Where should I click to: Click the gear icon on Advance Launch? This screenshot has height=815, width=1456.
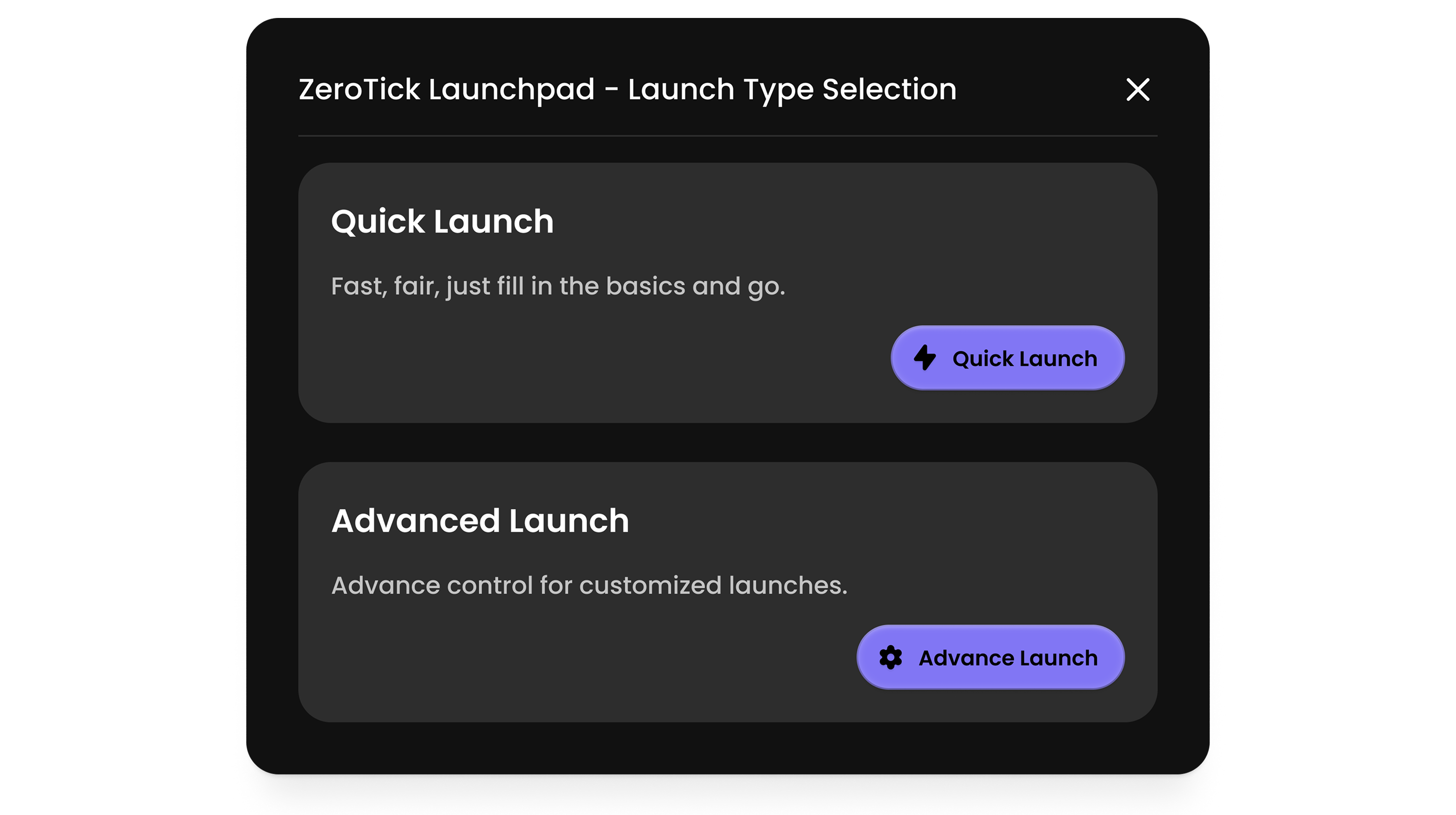(890, 657)
